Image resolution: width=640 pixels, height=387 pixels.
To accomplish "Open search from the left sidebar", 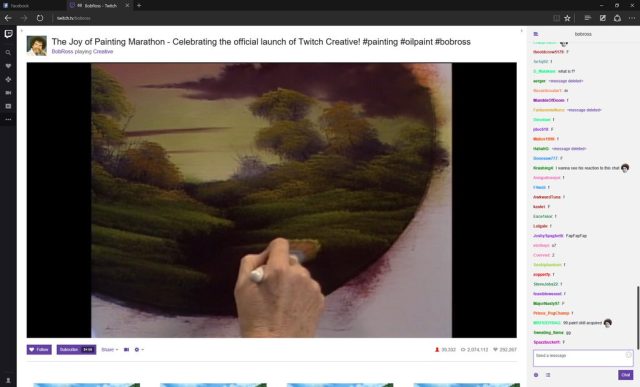I will 8,53.
